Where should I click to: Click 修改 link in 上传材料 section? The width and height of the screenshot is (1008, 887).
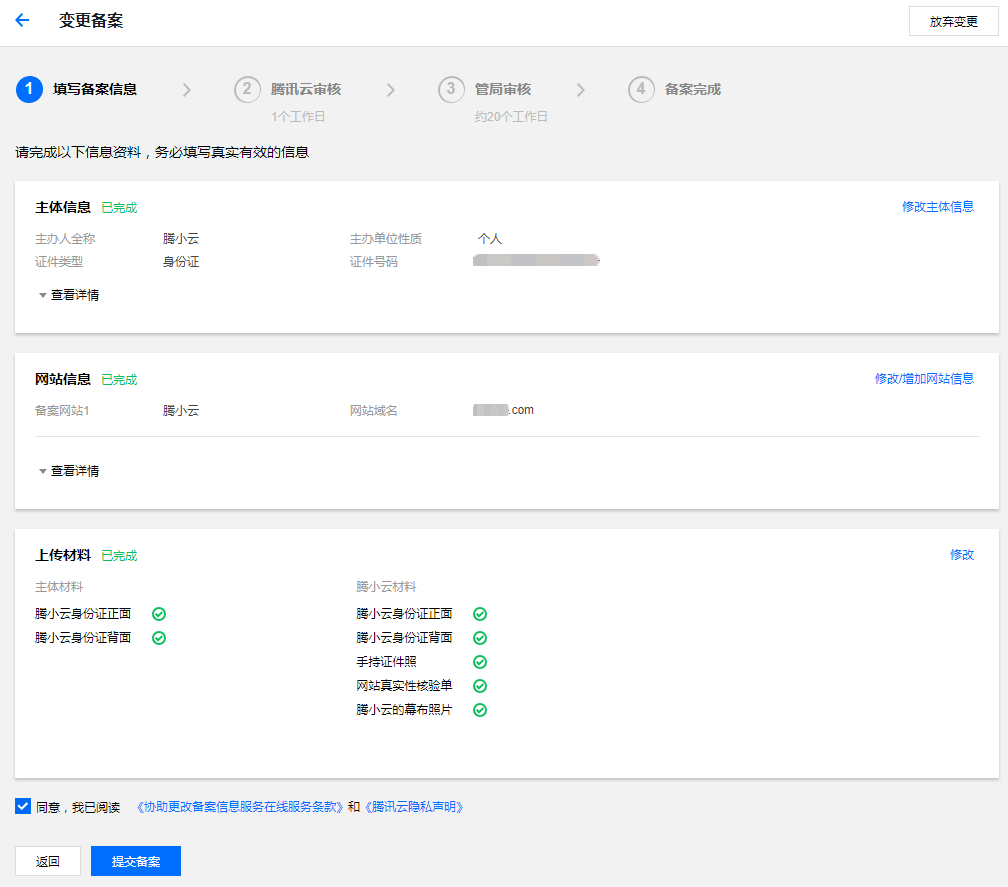point(962,555)
